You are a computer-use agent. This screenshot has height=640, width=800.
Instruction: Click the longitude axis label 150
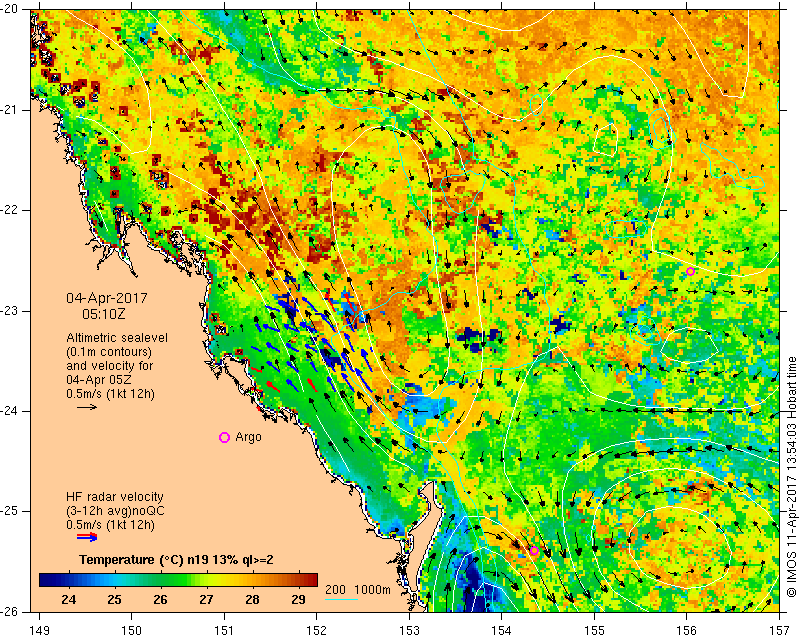click(x=132, y=630)
